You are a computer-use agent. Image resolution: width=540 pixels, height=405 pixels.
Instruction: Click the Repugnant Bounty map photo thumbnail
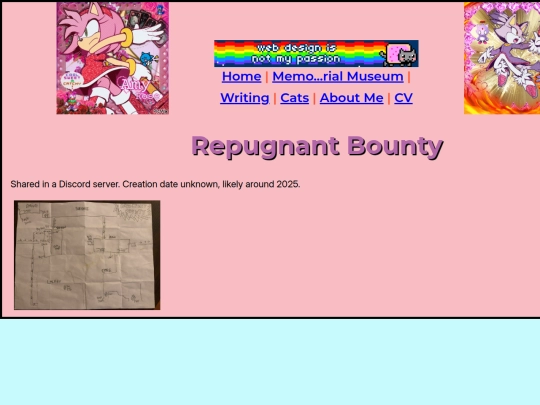pos(87,255)
